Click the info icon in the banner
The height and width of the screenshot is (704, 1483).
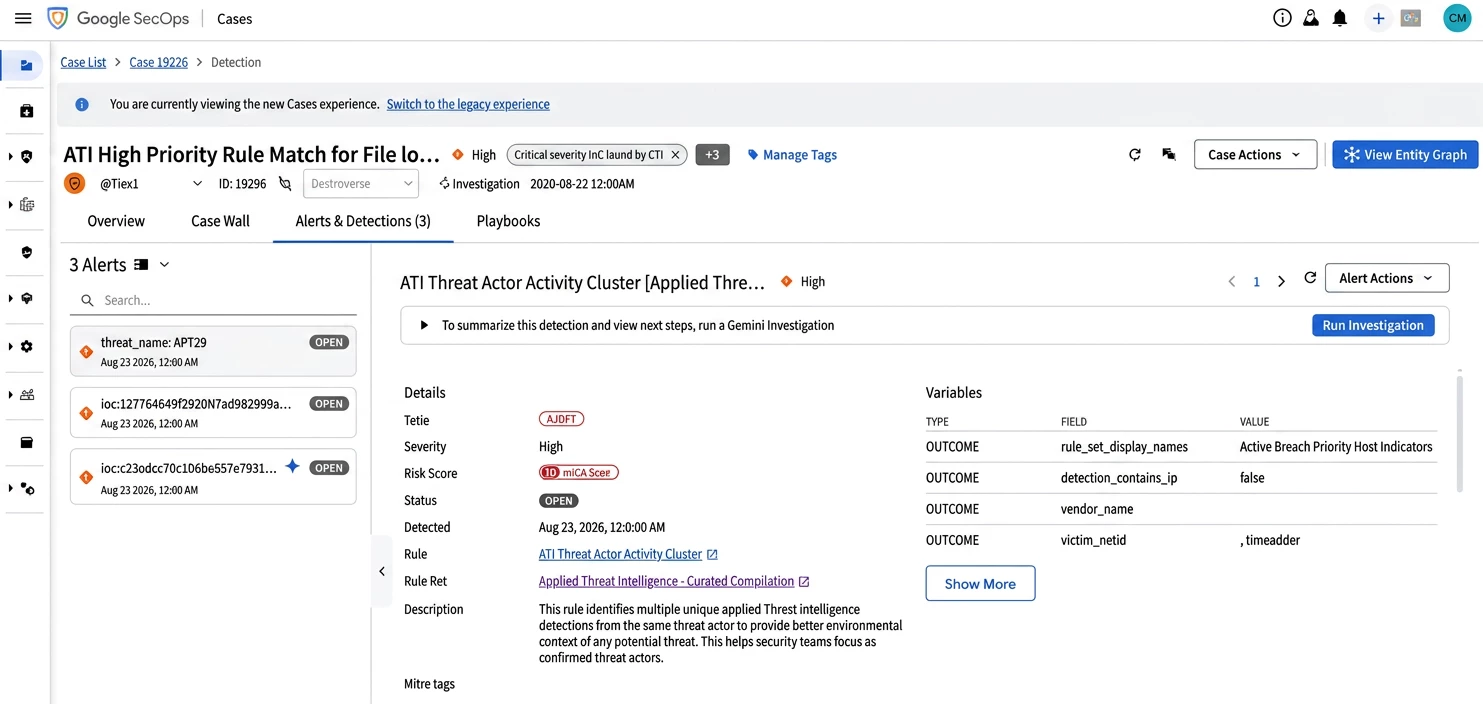coord(82,104)
